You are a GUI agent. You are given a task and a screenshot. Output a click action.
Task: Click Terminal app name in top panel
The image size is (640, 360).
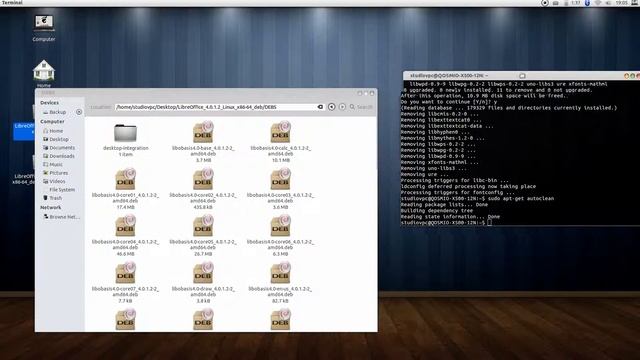(12, 3)
